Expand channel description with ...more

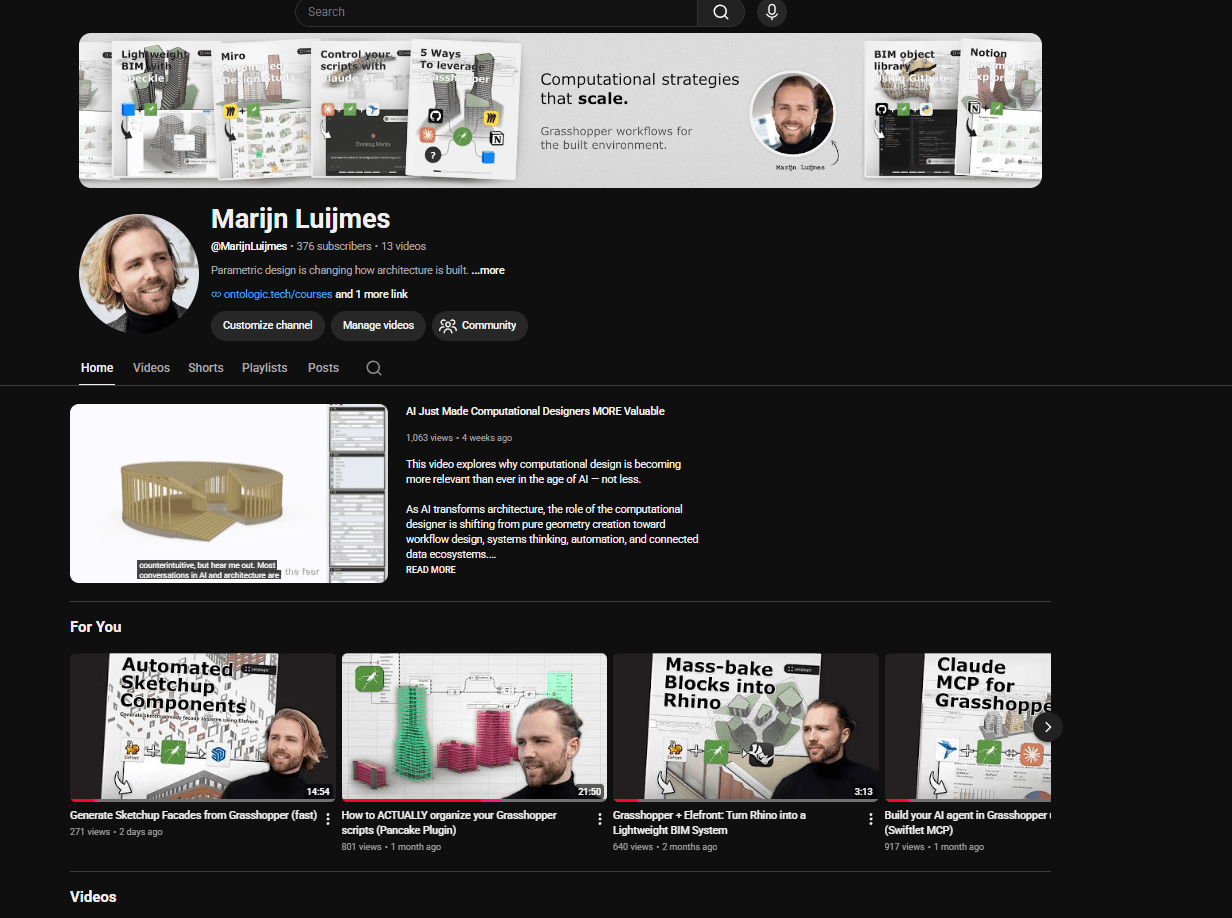tap(488, 271)
